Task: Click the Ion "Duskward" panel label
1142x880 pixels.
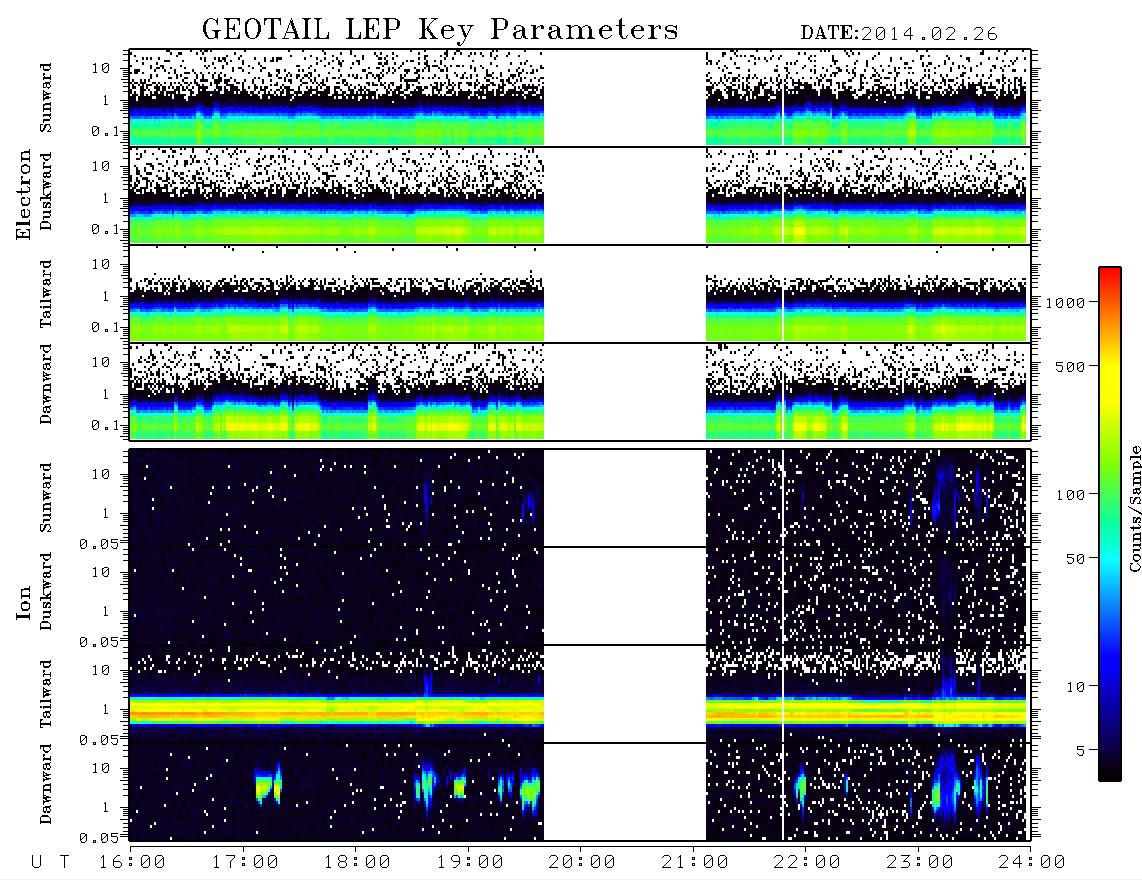Action: pyautogui.click(x=46, y=591)
